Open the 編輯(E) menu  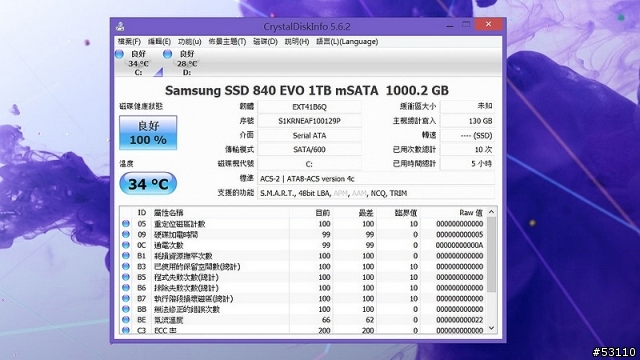(159, 42)
